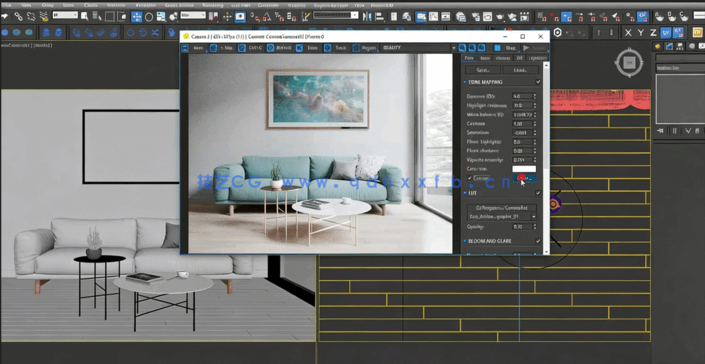Collapse the LUT section

(x=465, y=193)
